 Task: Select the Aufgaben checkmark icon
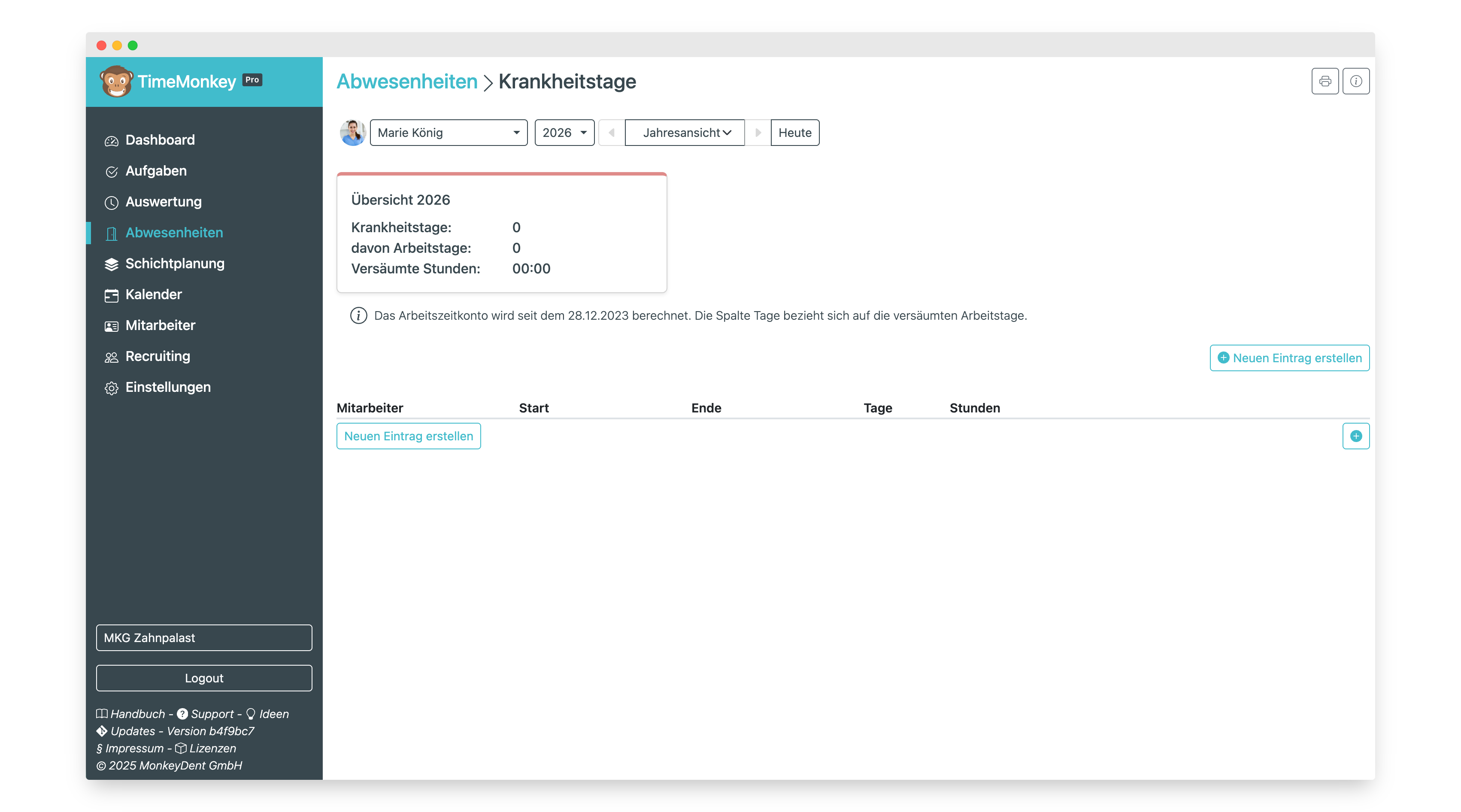[111, 171]
